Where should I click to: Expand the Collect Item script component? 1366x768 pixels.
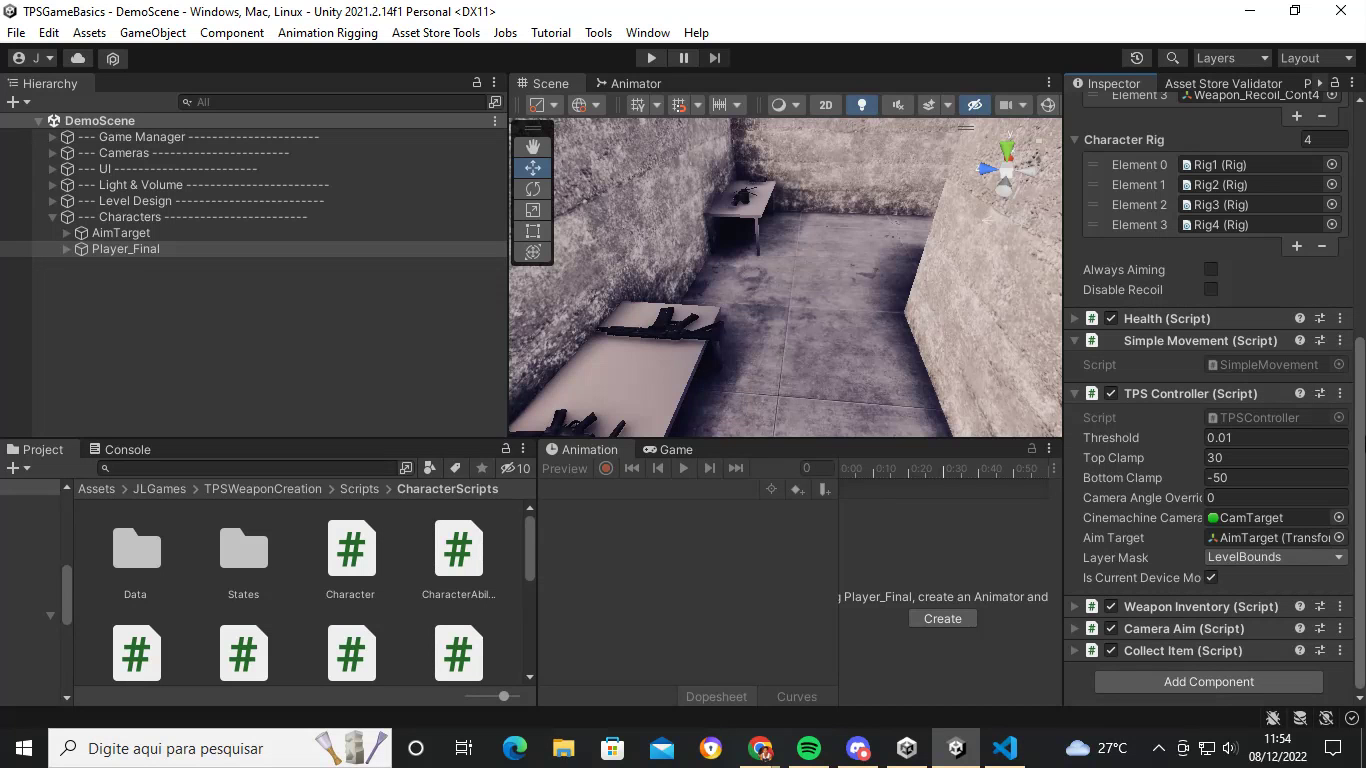(1075, 650)
